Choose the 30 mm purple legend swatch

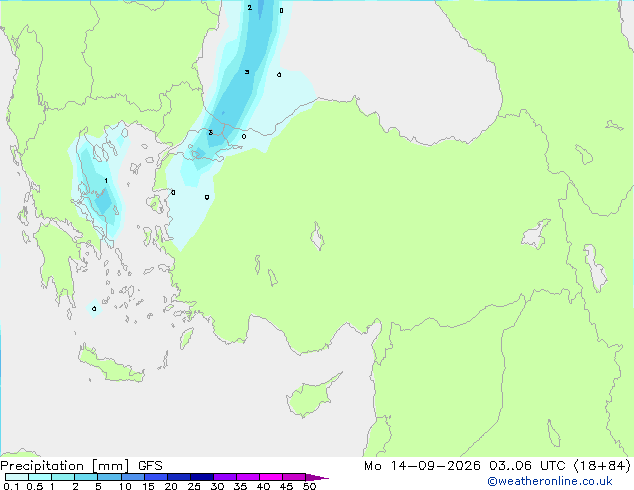pos(225,477)
